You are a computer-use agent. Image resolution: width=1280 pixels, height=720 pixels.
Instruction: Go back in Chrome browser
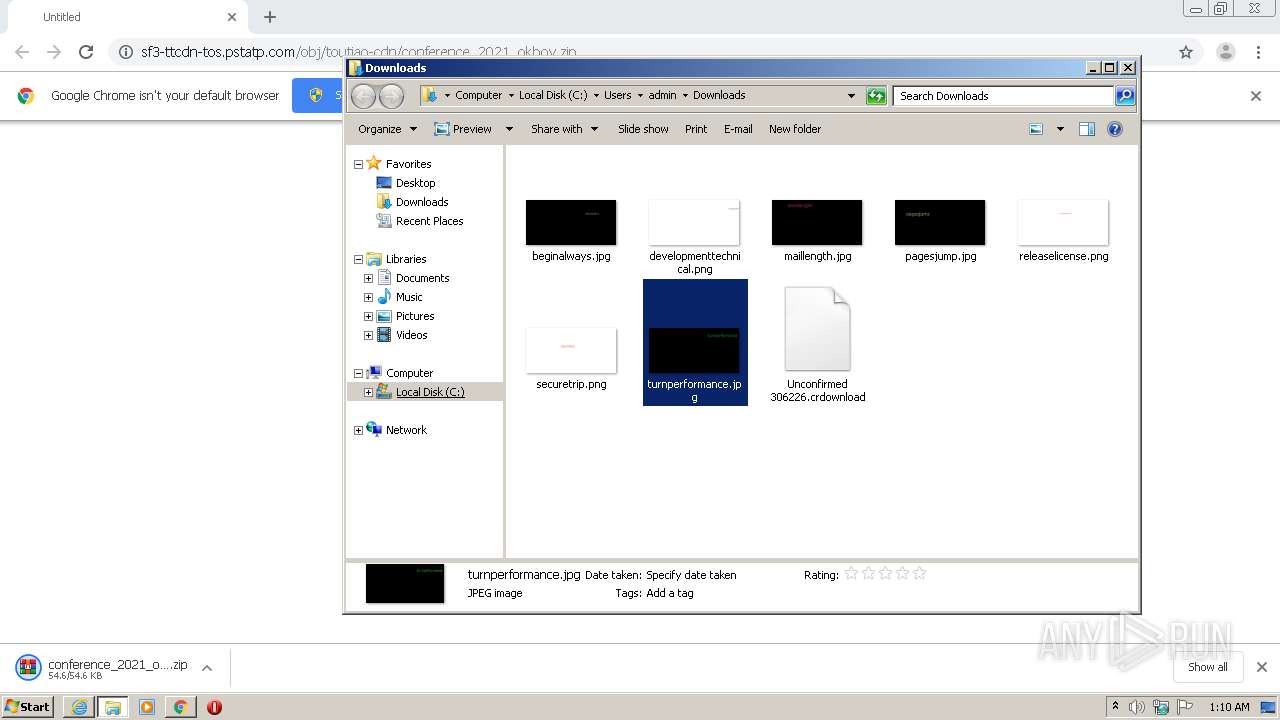pyautogui.click(x=22, y=52)
